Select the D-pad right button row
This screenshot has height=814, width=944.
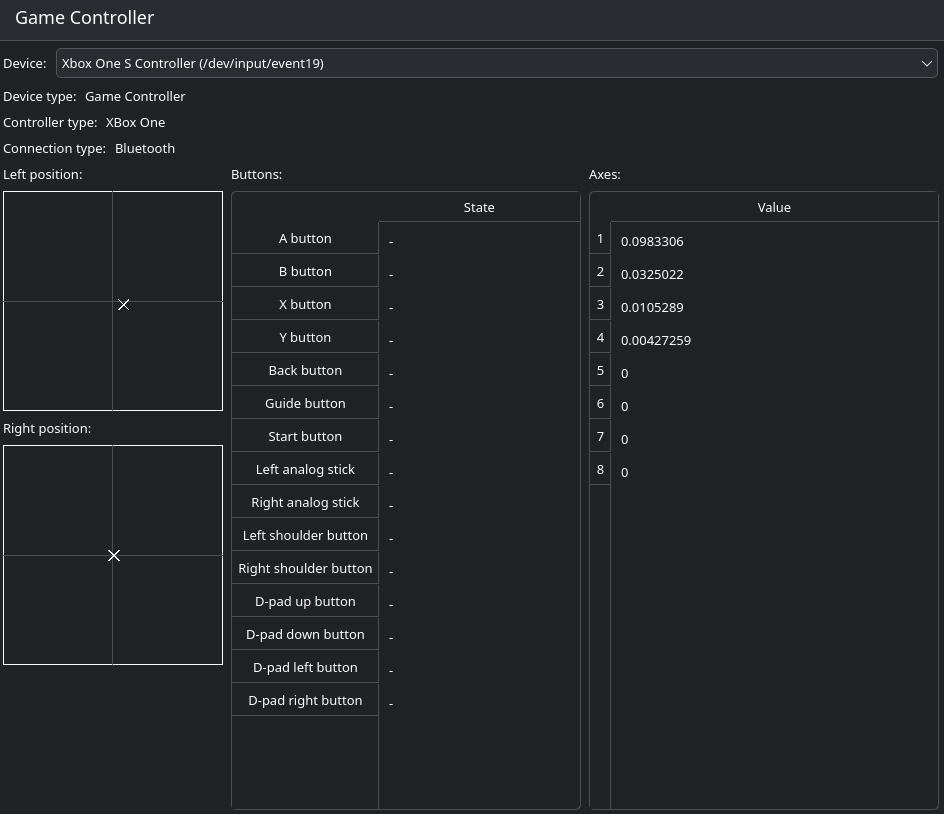coord(305,701)
